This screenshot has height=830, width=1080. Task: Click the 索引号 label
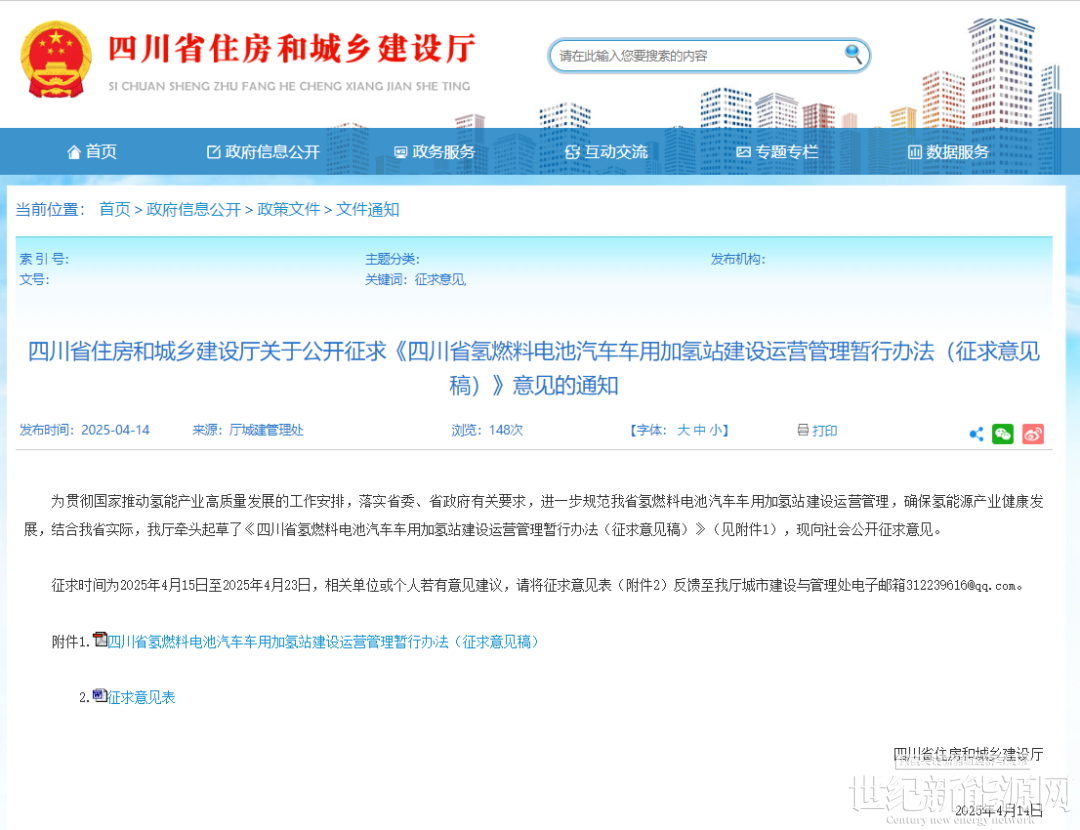tap(44, 259)
